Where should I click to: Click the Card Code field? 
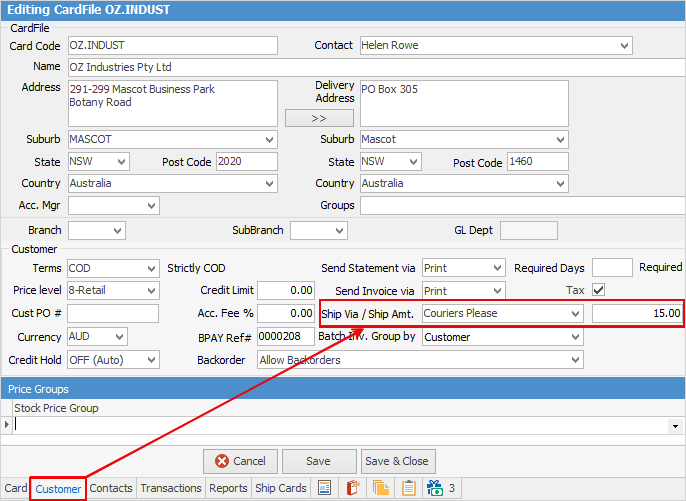point(173,46)
